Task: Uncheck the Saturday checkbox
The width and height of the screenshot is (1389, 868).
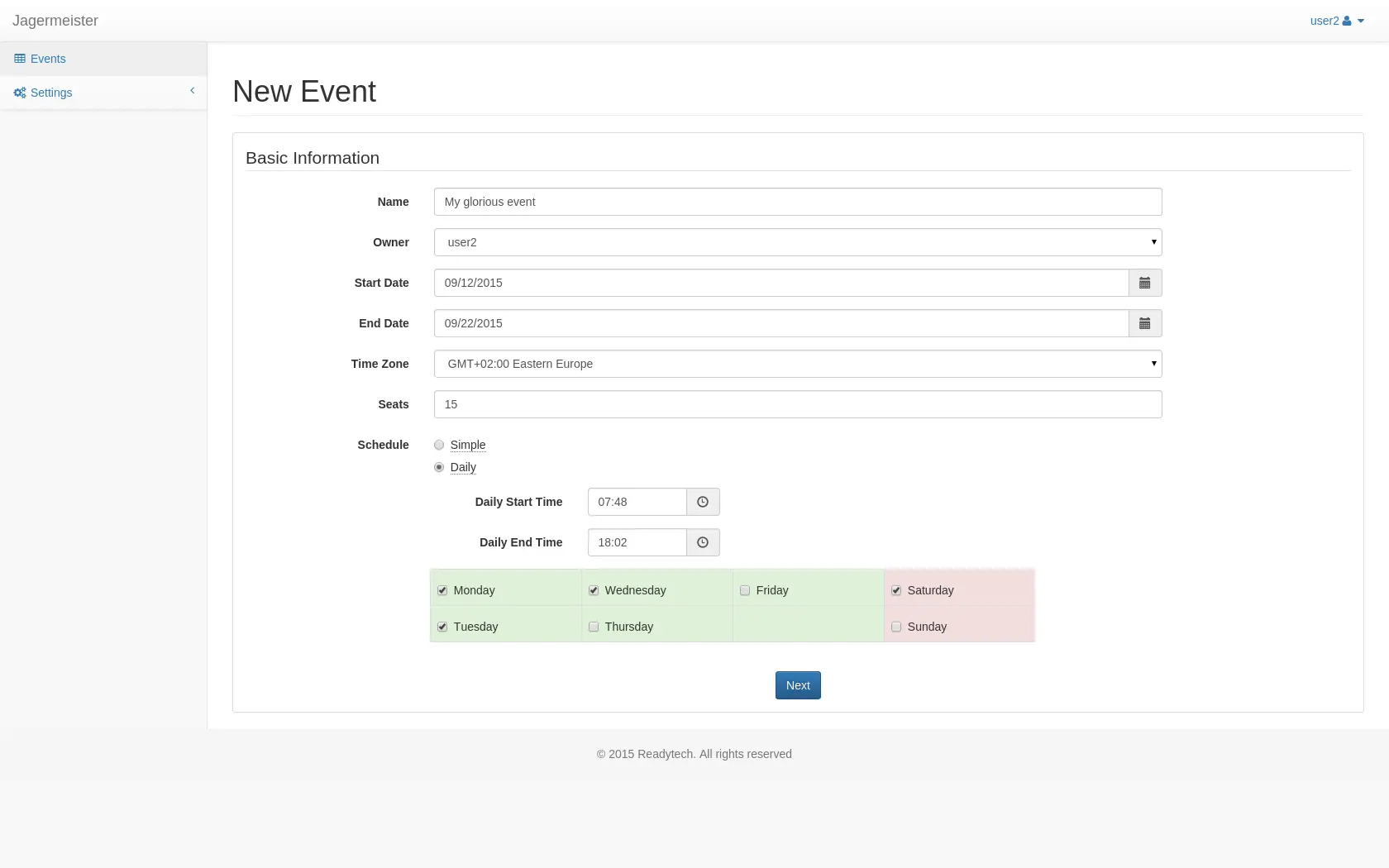Action: (x=896, y=590)
